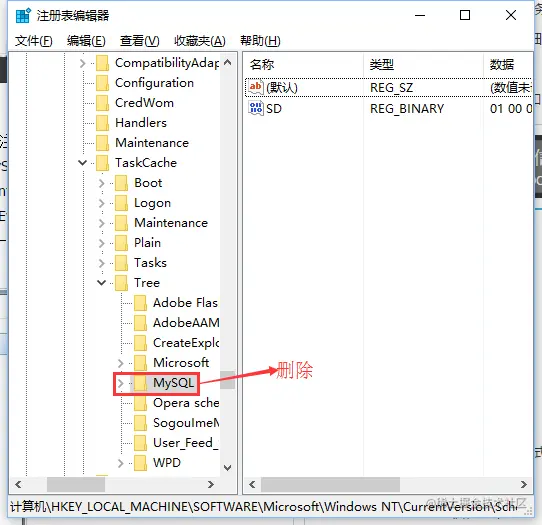This screenshot has height=525, width=542.
Task: Expand the Maintenance key under TaskCache
Action: coord(102,223)
